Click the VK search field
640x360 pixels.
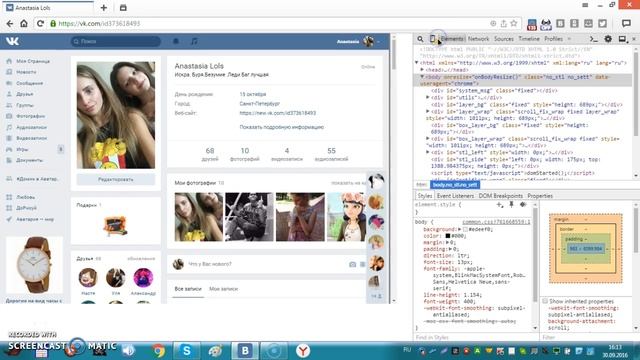click(x=116, y=41)
